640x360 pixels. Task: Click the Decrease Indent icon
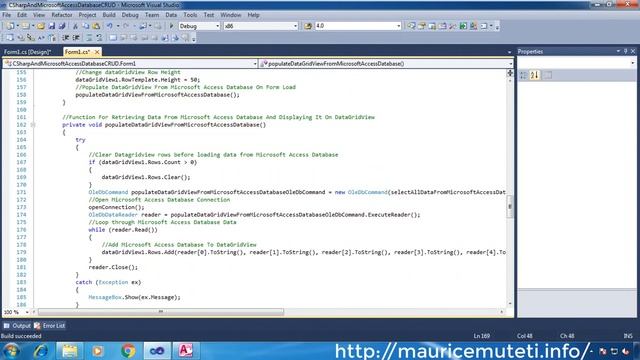pos(65,38)
